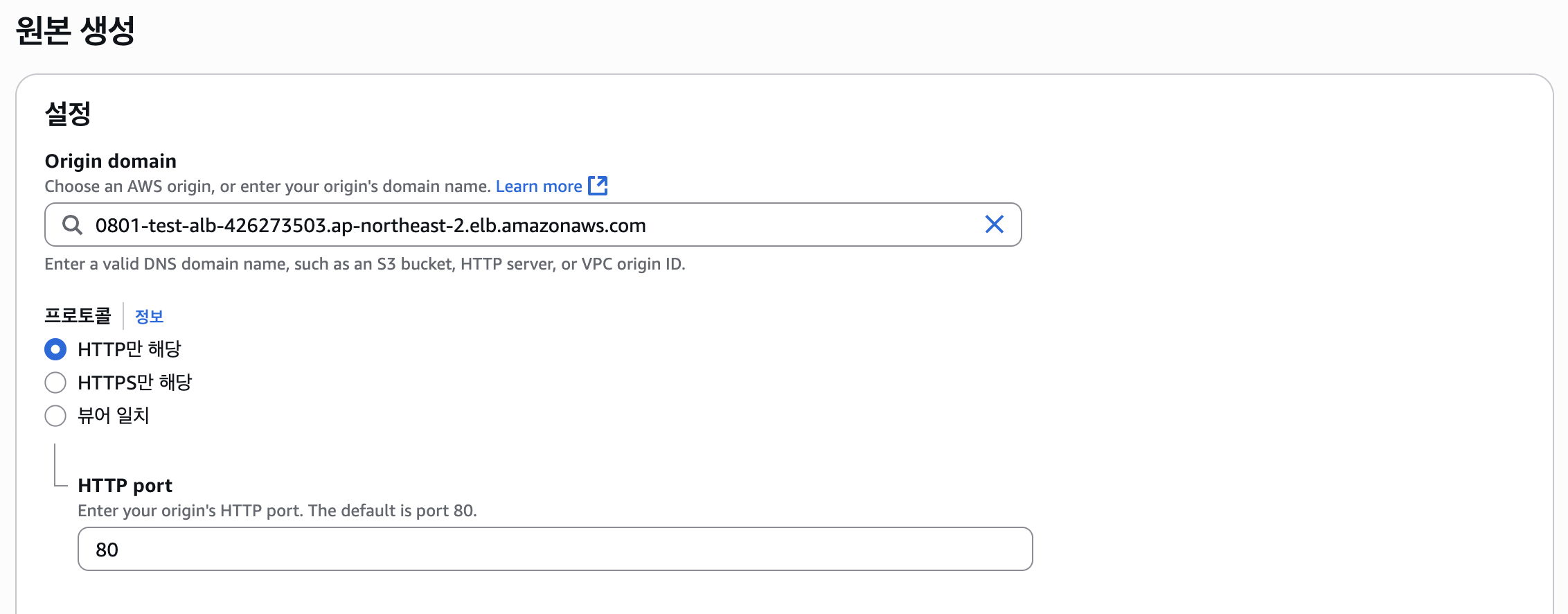Select the HTTP만 해당 radio button
This screenshot has height=614, width=1568.
[55, 349]
